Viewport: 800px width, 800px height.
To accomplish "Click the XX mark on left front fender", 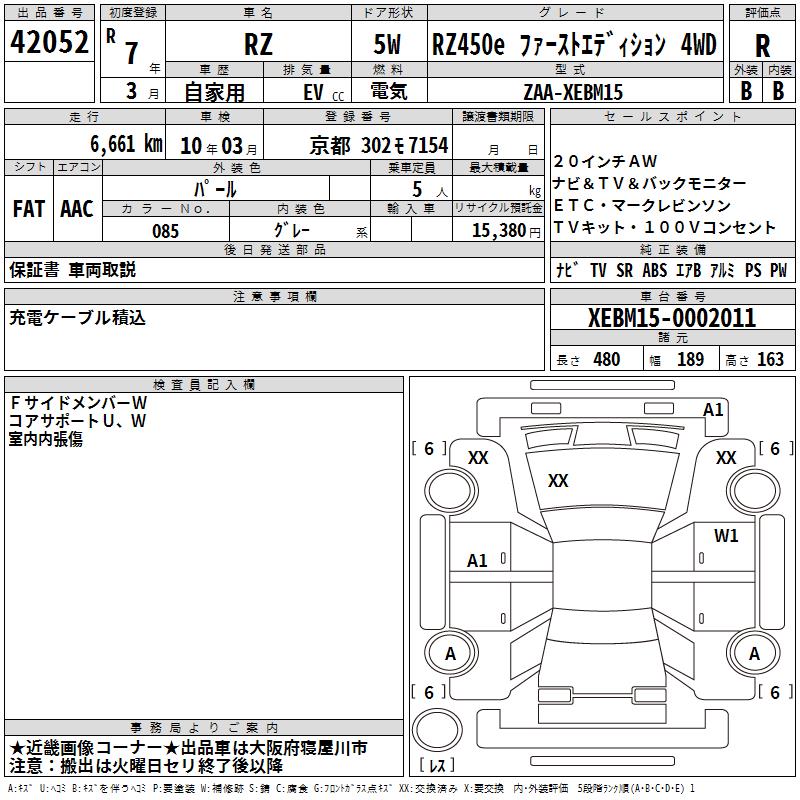I will tap(478, 458).
